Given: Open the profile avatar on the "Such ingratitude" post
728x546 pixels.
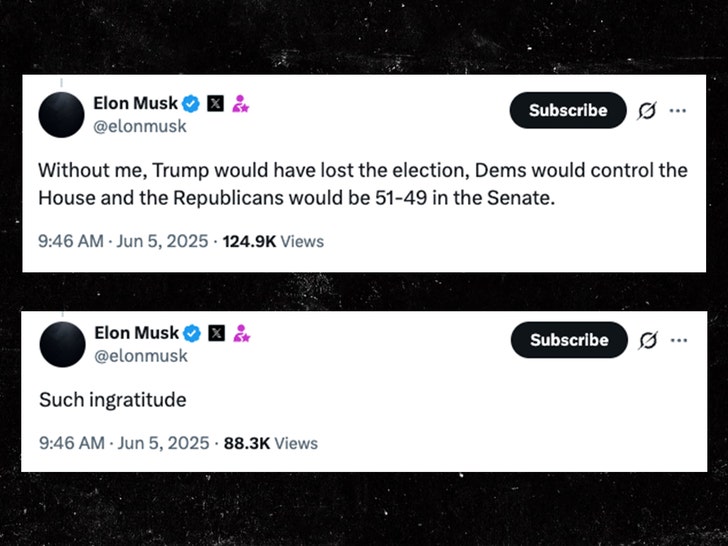Looking at the screenshot, I should (x=60, y=344).
